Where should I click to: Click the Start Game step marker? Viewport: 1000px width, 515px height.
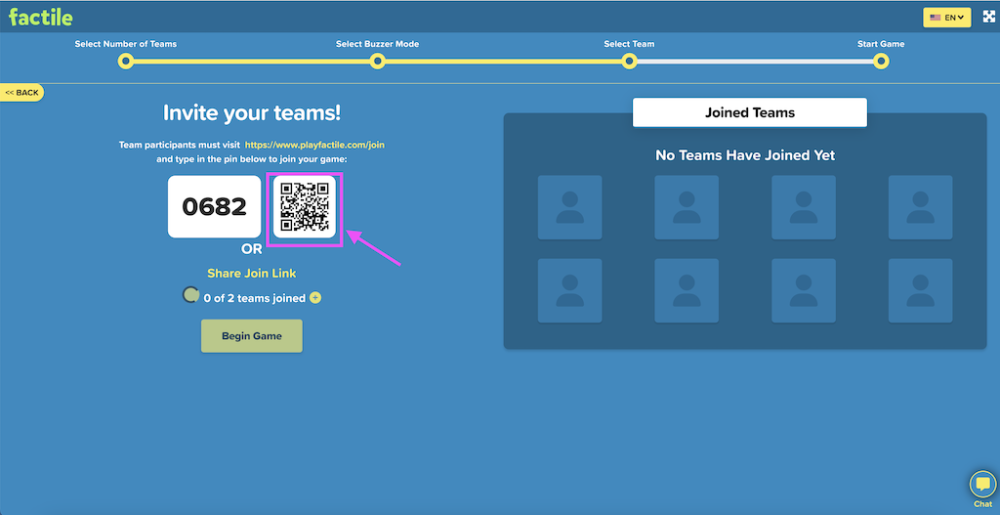pyautogui.click(x=881, y=61)
